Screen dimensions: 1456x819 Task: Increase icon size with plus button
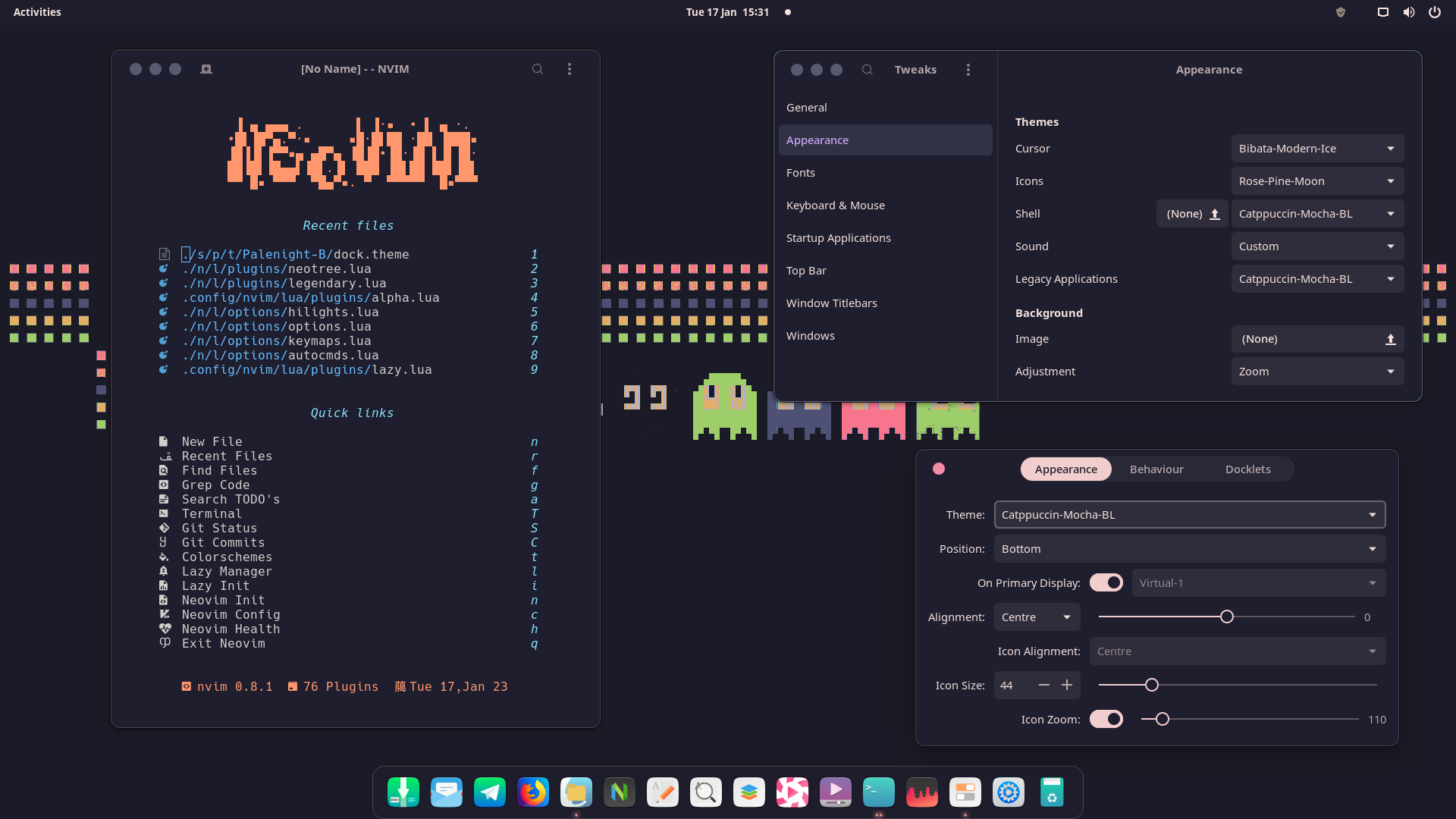pyautogui.click(x=1067, y=685)
